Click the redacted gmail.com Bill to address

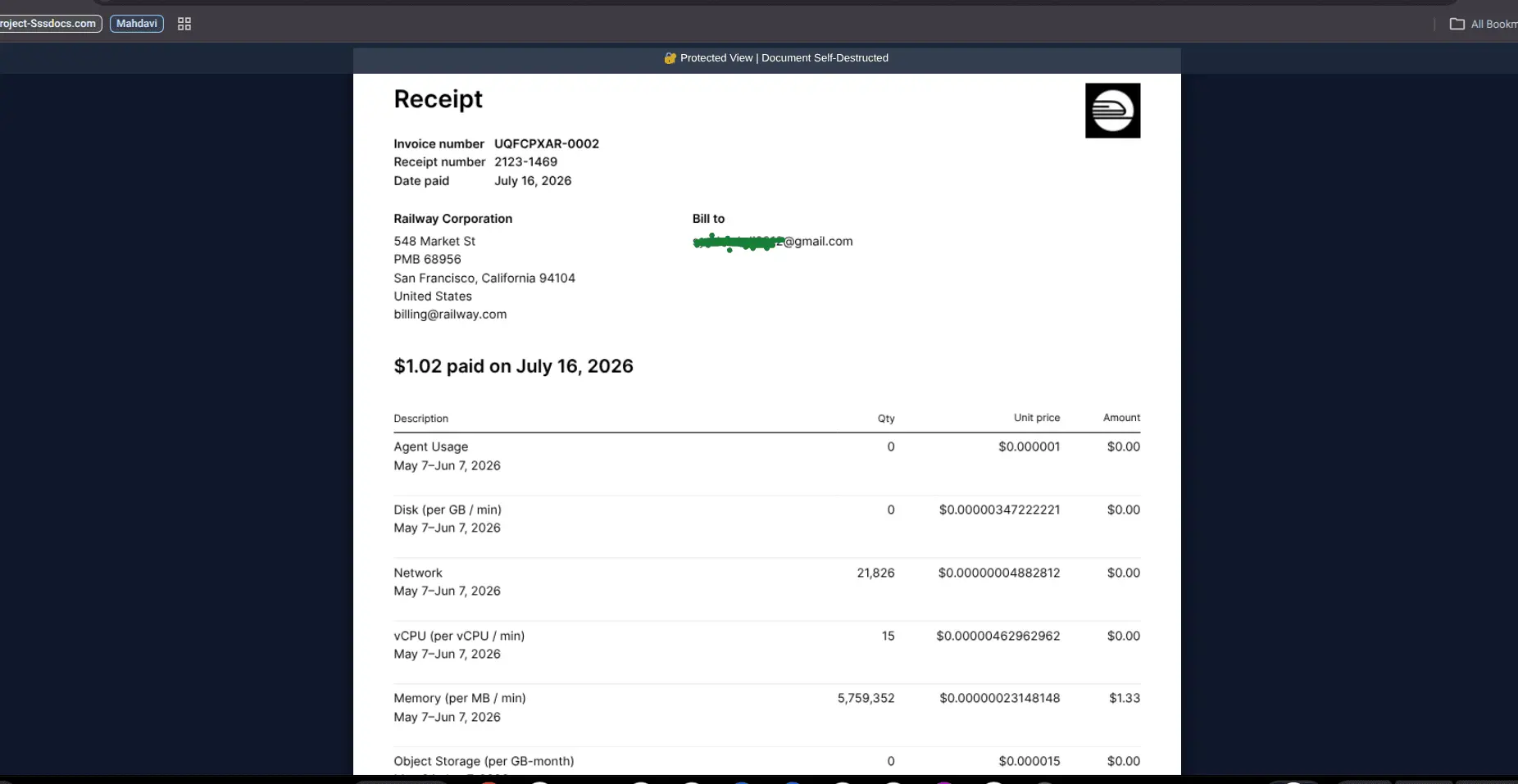click(773, 242)
